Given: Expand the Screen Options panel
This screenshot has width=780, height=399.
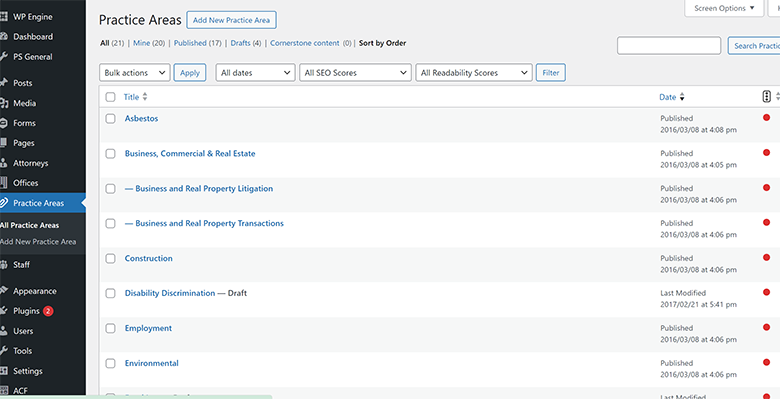Looking at the screenshot, I should tap(724, 8).
